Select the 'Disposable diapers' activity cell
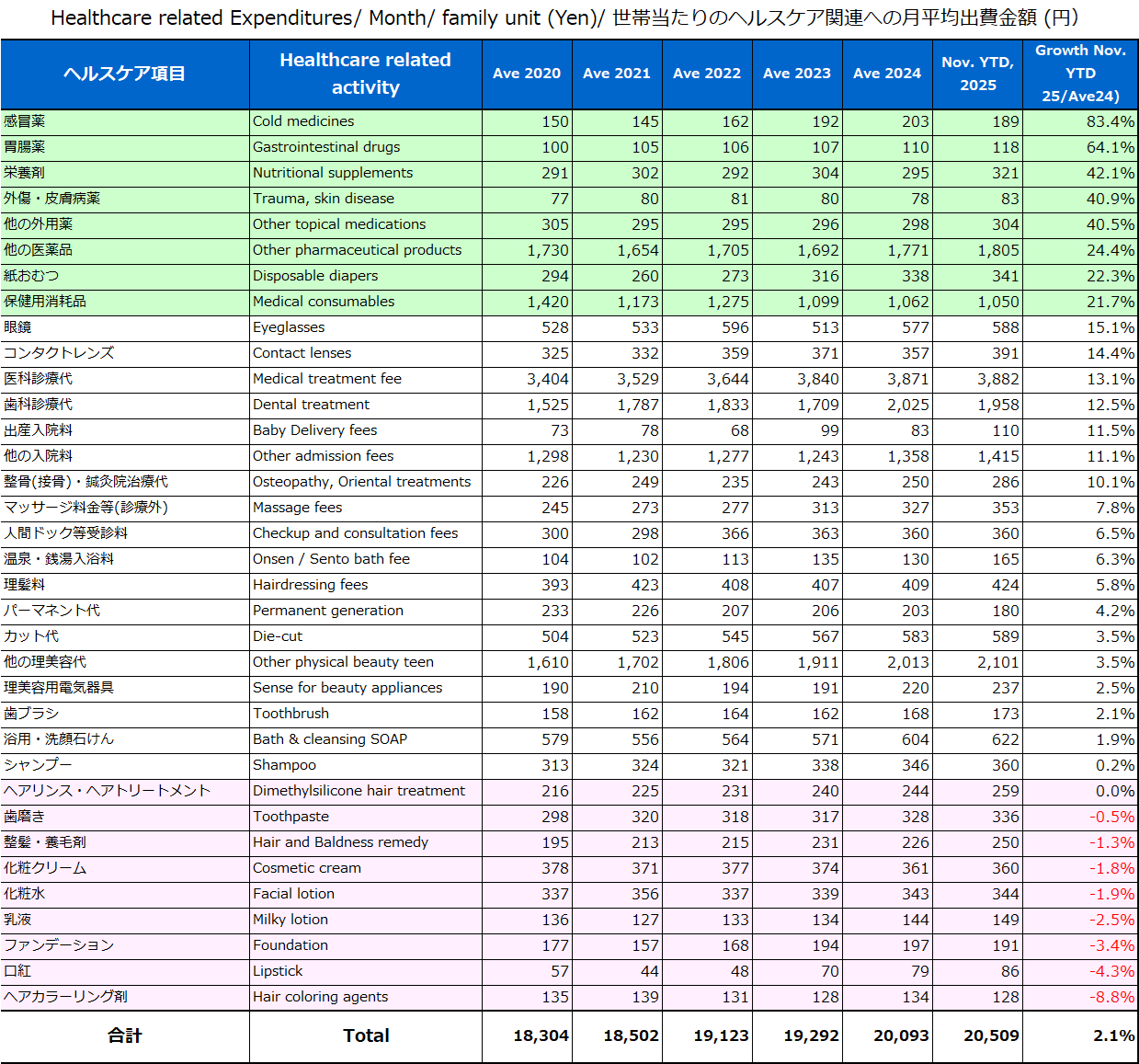 315,276
